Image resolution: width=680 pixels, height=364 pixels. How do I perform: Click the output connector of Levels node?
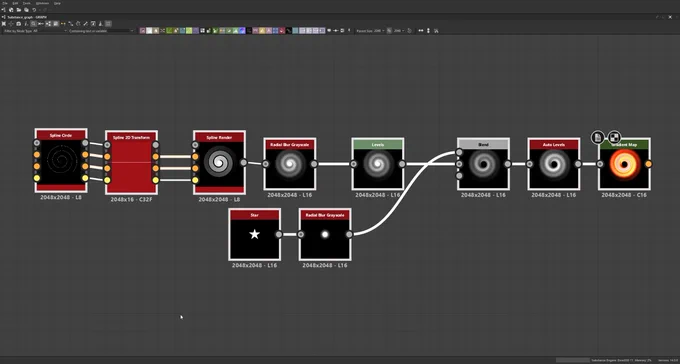tap(402, 164)
